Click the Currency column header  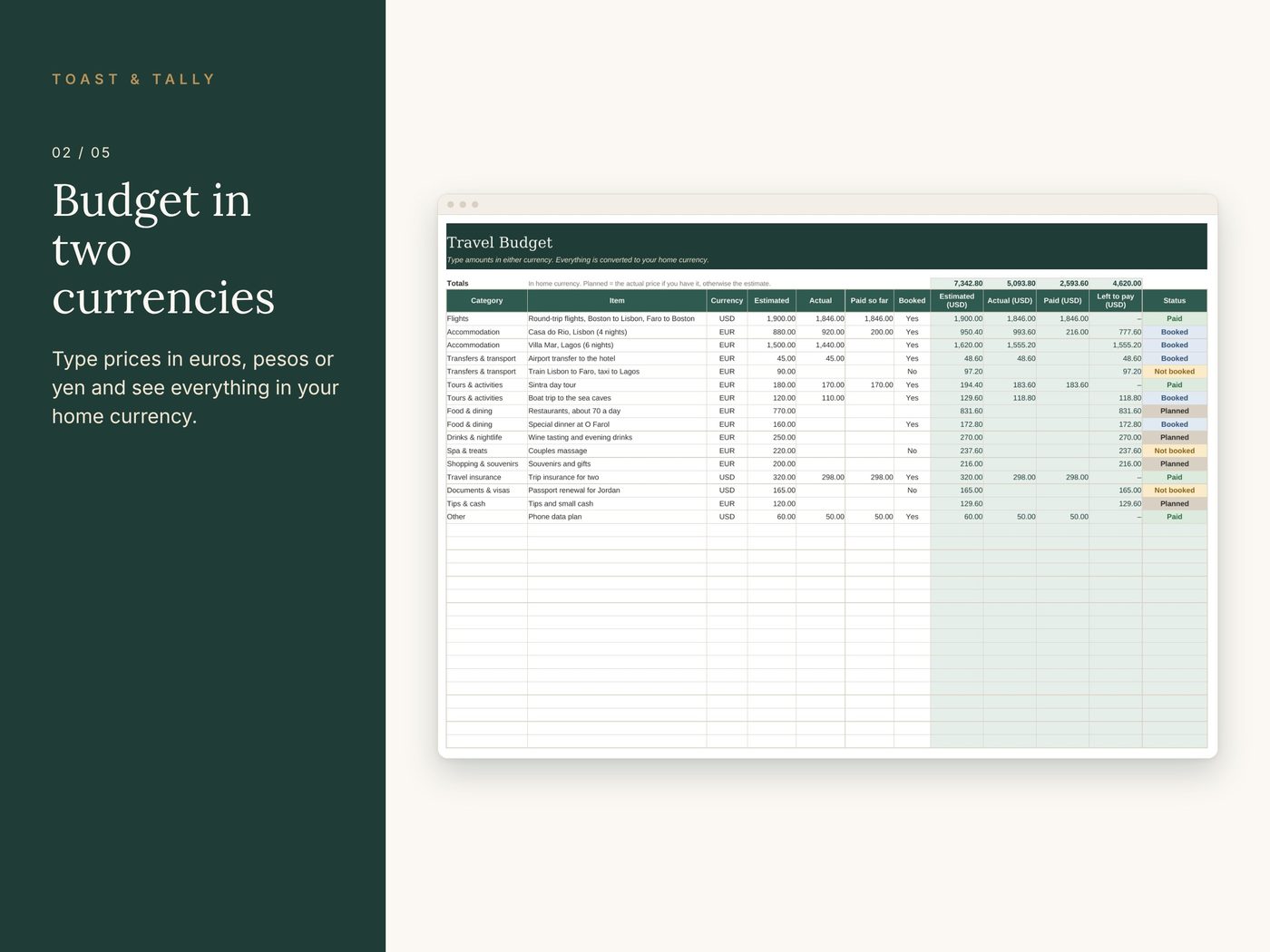click(x=727, y=301)
